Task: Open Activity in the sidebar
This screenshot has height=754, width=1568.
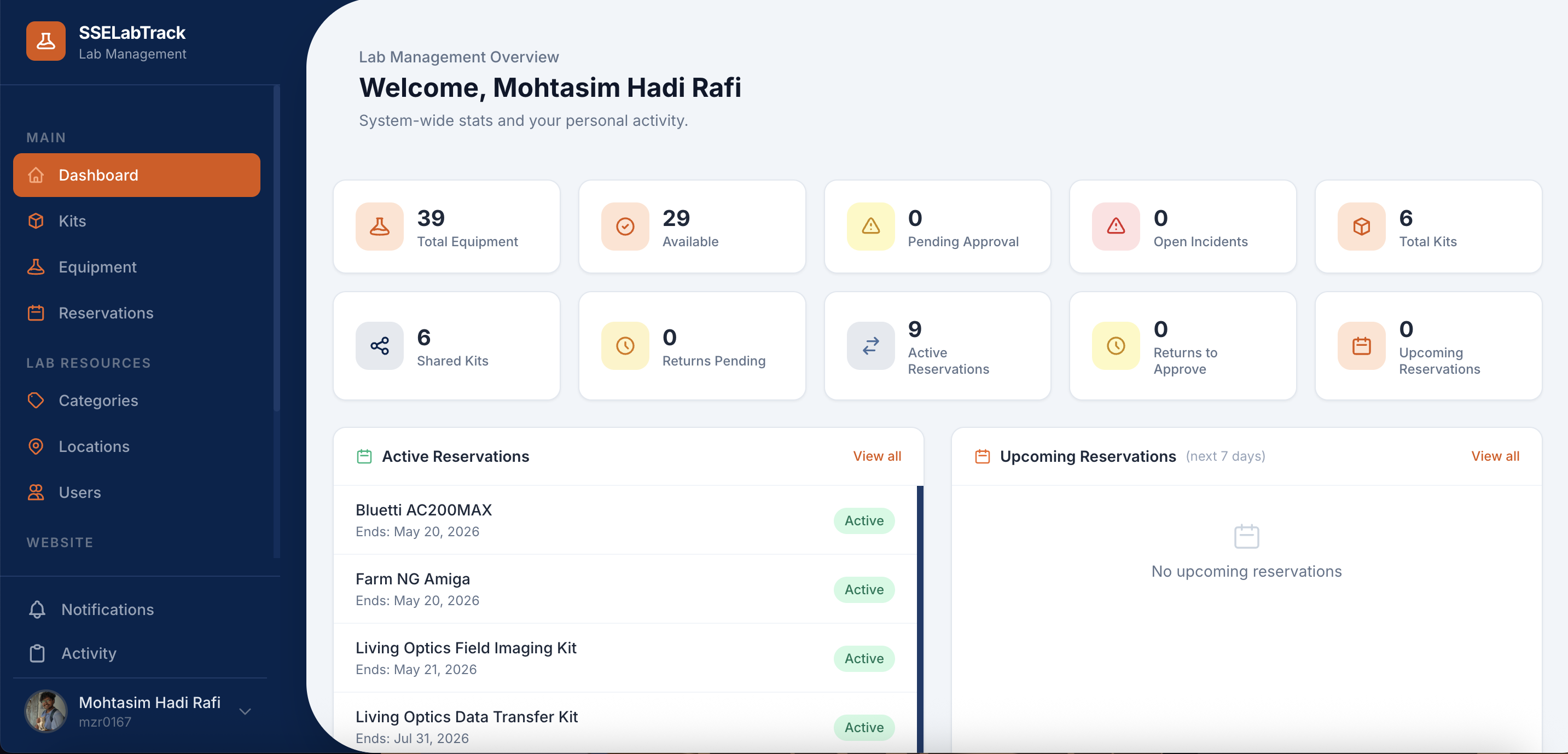Action: [140, 653]
